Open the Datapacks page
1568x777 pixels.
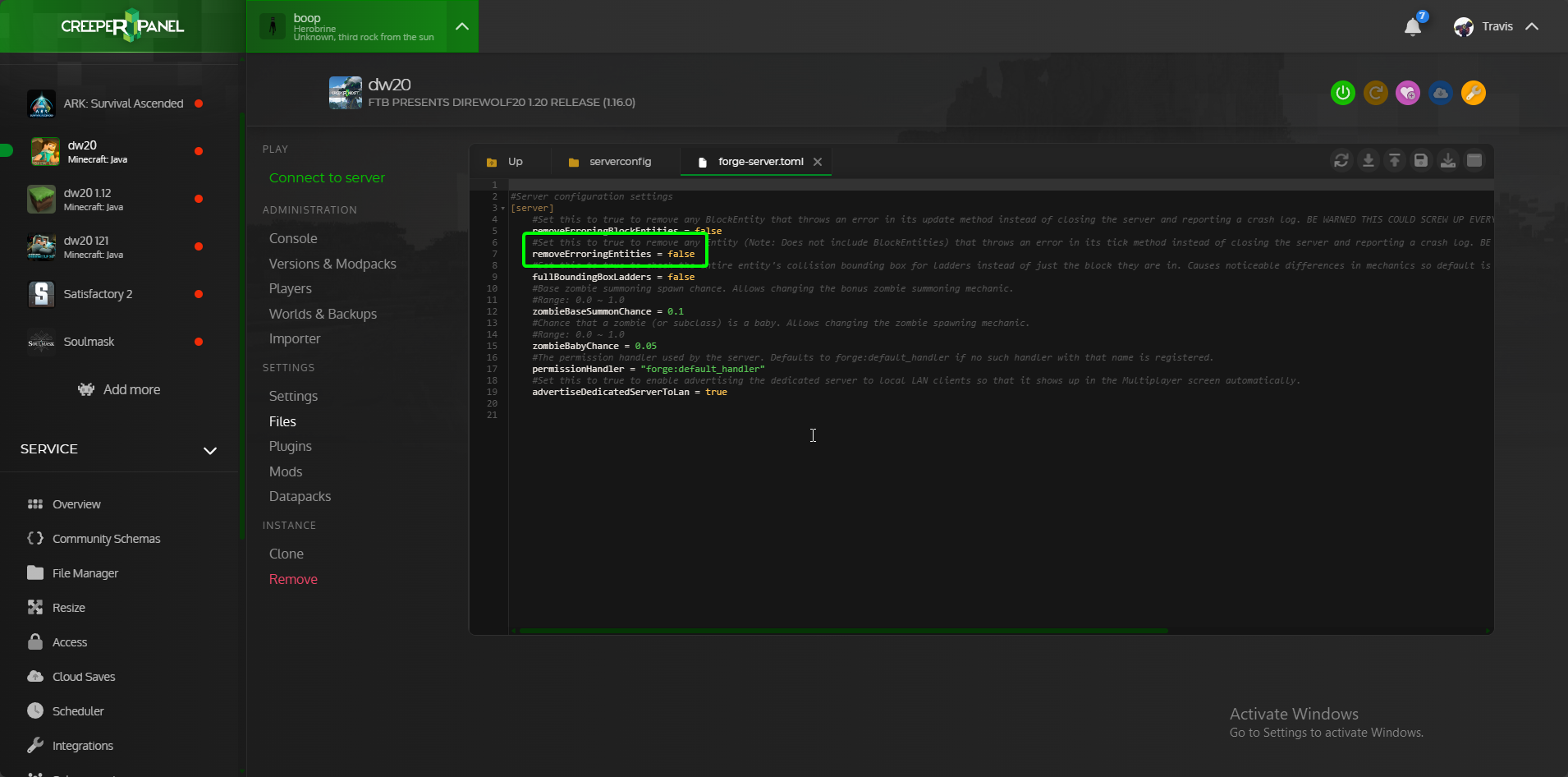tap(300, 496)
